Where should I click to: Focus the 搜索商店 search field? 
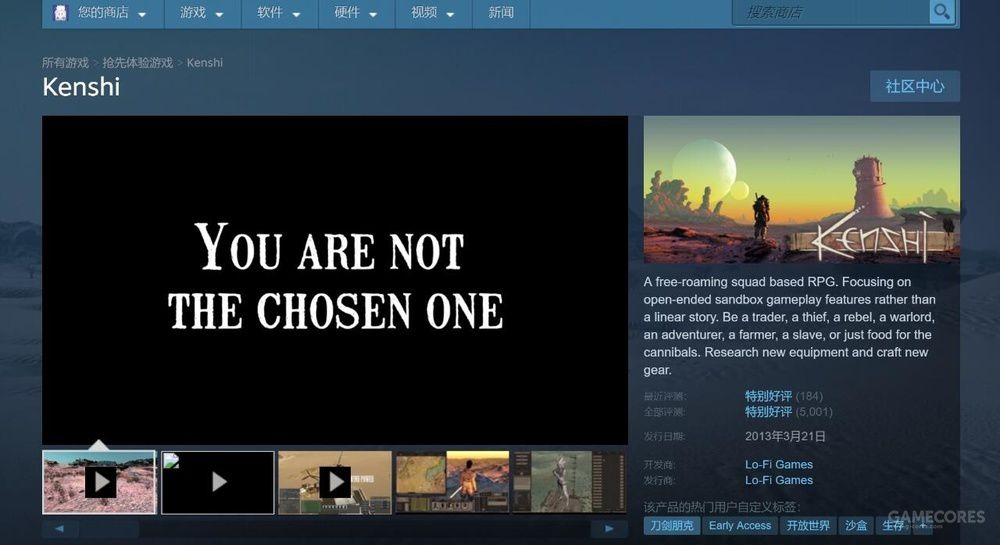pyautogui.click(x=830, y=12)
